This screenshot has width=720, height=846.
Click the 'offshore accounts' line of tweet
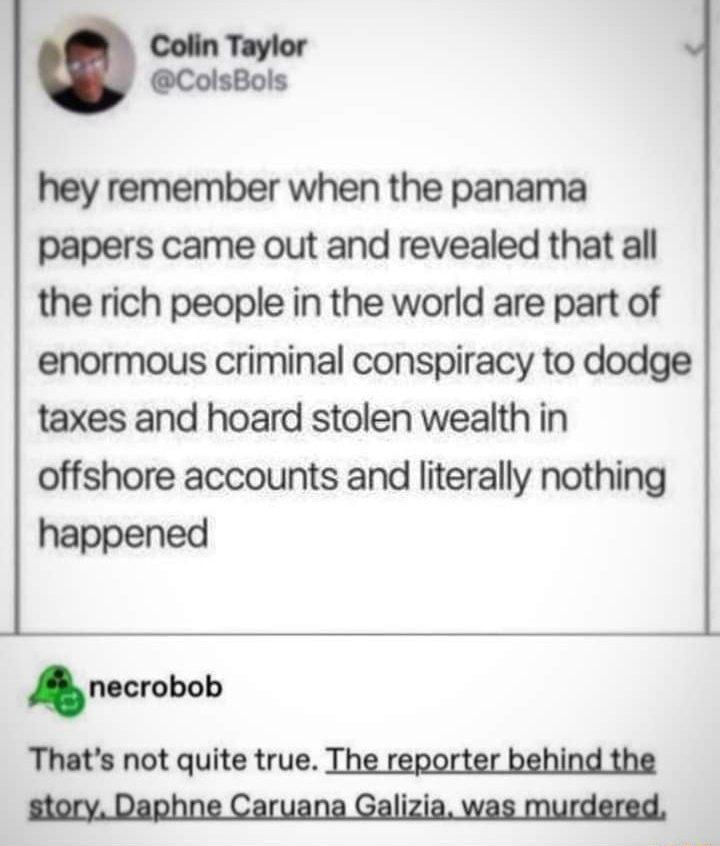[x=352, y=476]
